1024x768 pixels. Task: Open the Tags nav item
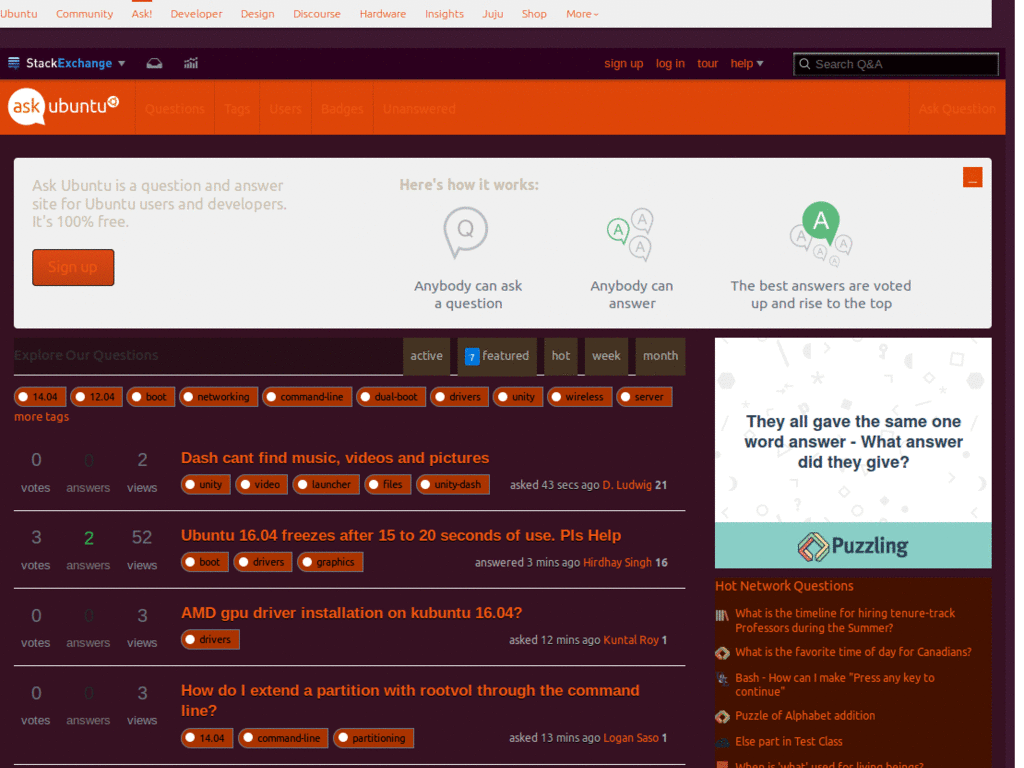click(236, 108)
